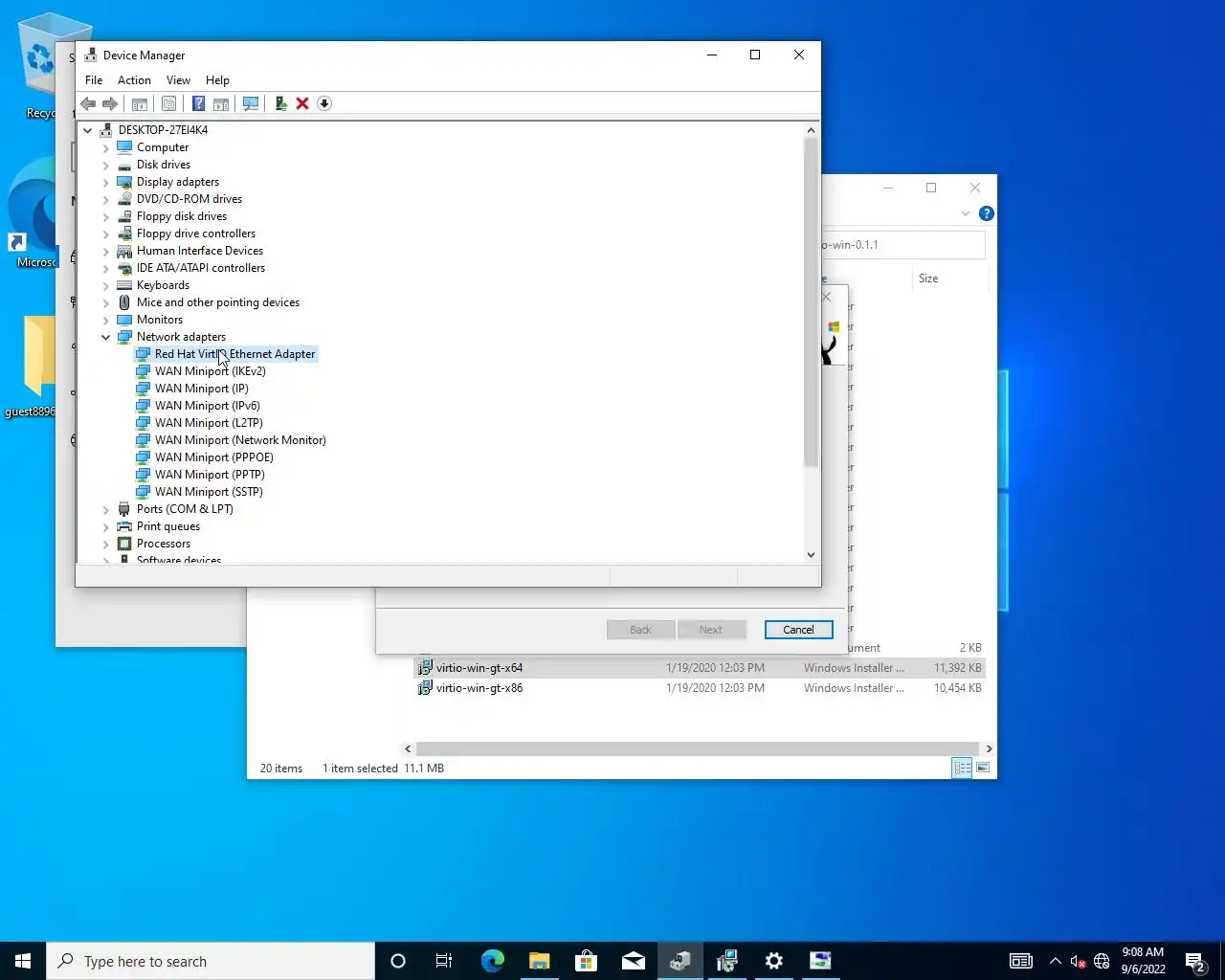Image resolution: width=1225 pixels, height=980 pixels.
Task: Click the Monitors category icon
Action: click(124, 320)
